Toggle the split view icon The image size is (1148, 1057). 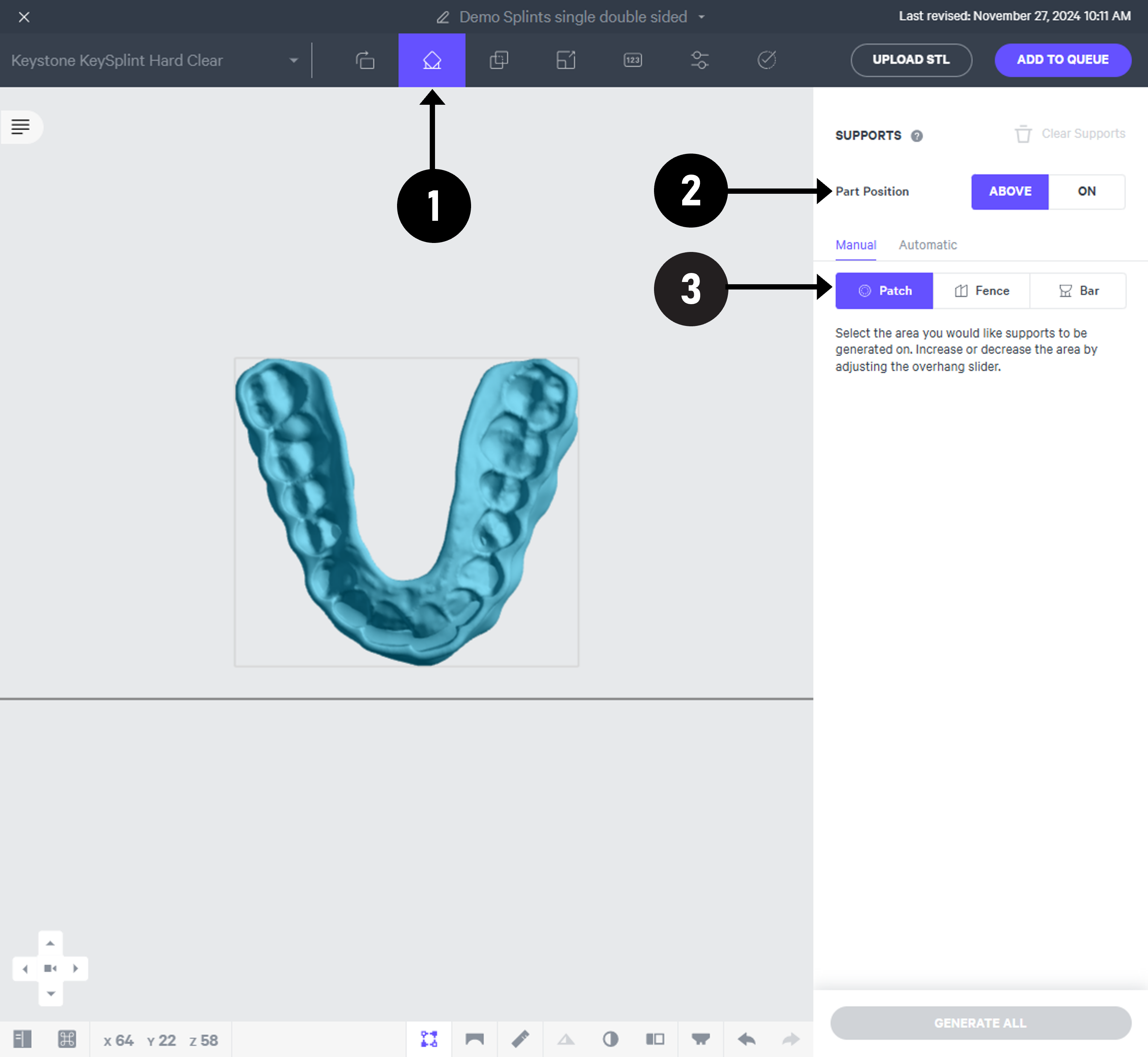point(655,1039)
